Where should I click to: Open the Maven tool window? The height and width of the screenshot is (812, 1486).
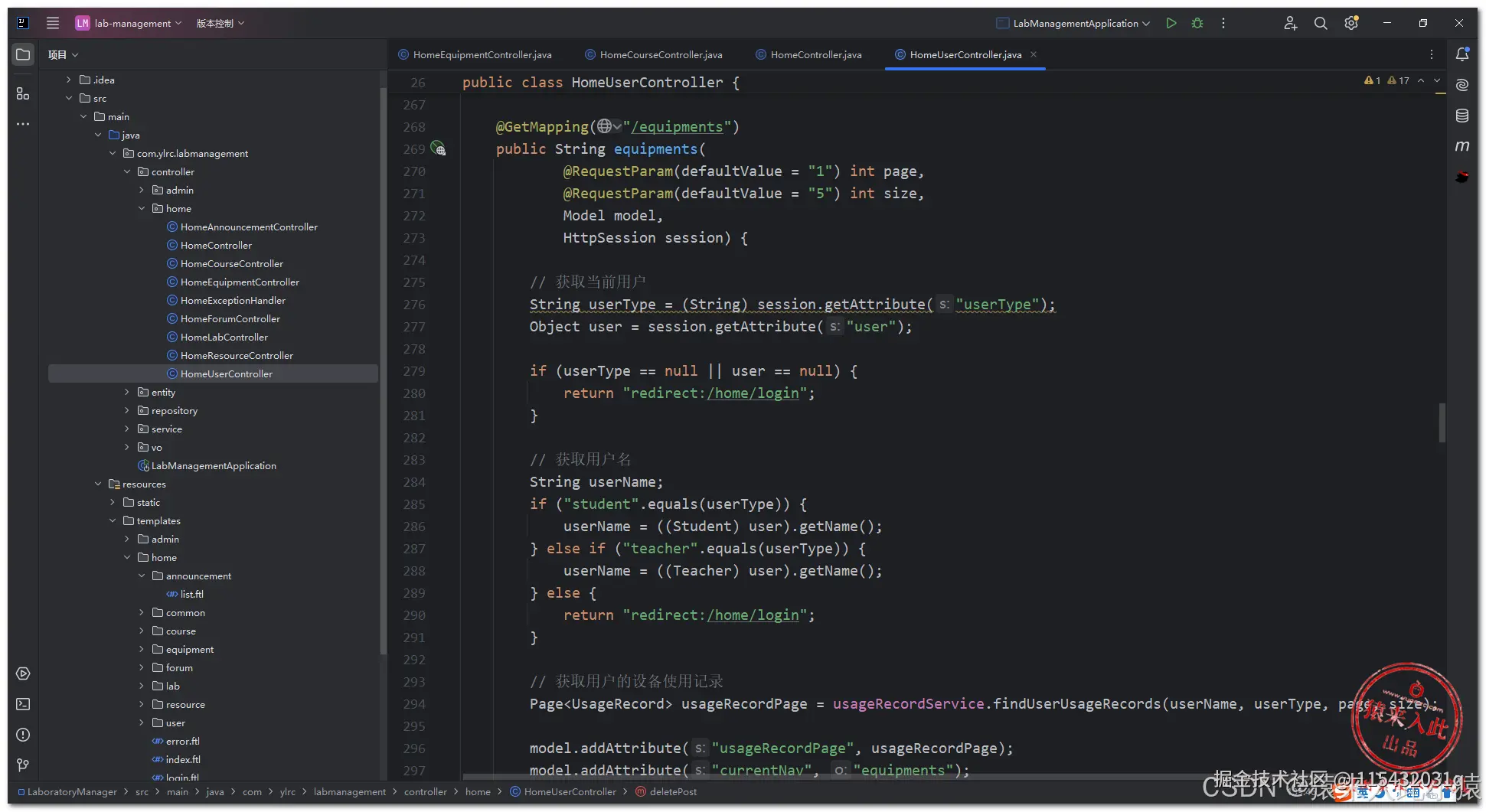(1462, 146)
